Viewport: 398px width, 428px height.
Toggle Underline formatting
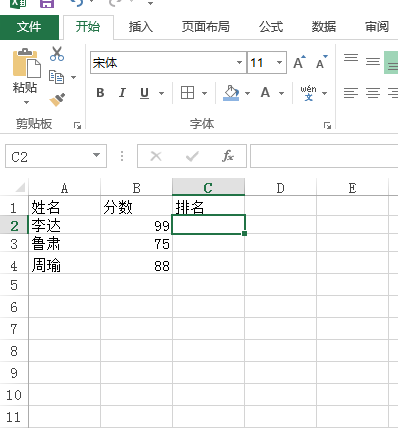pos(144,93)
